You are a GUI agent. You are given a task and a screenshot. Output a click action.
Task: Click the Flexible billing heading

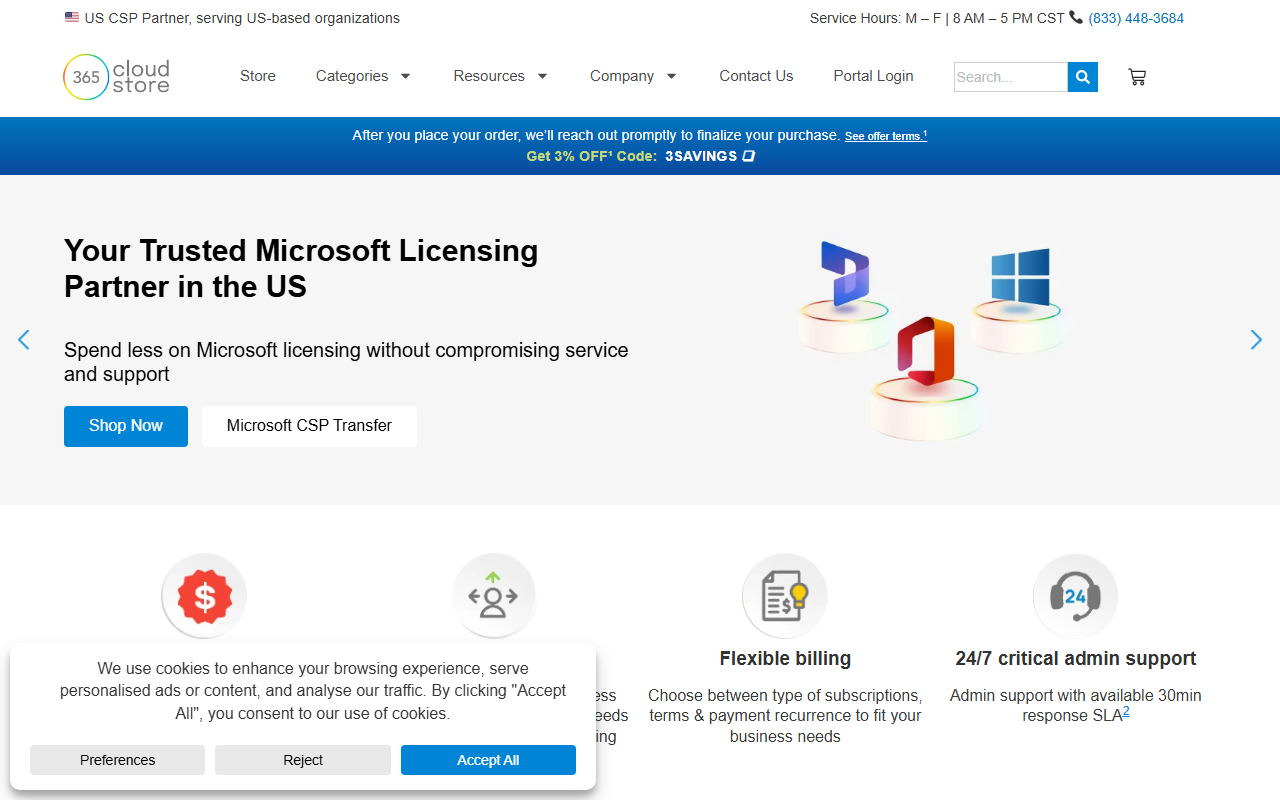[785, 658]
